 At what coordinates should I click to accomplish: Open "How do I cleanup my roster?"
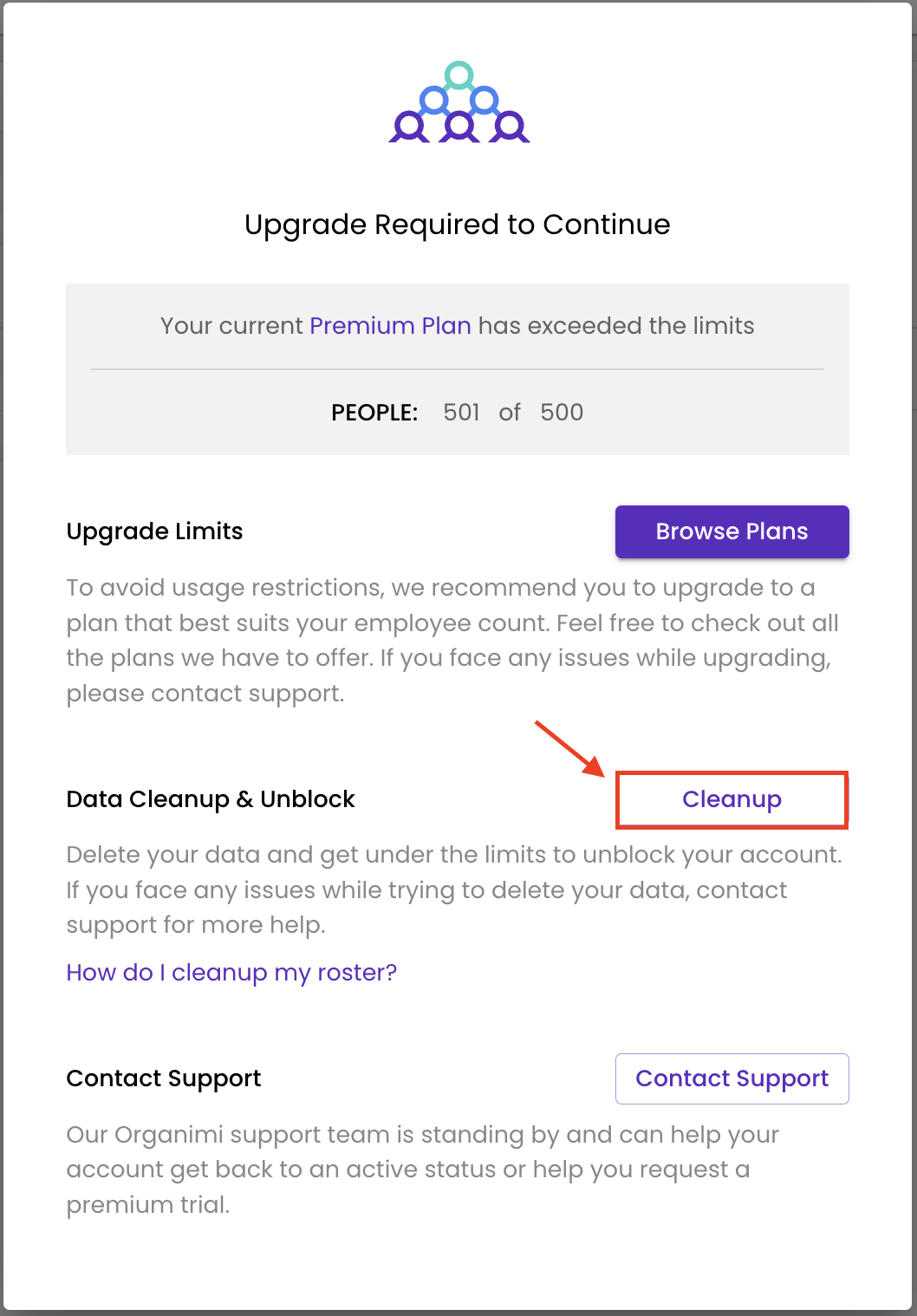231,973
